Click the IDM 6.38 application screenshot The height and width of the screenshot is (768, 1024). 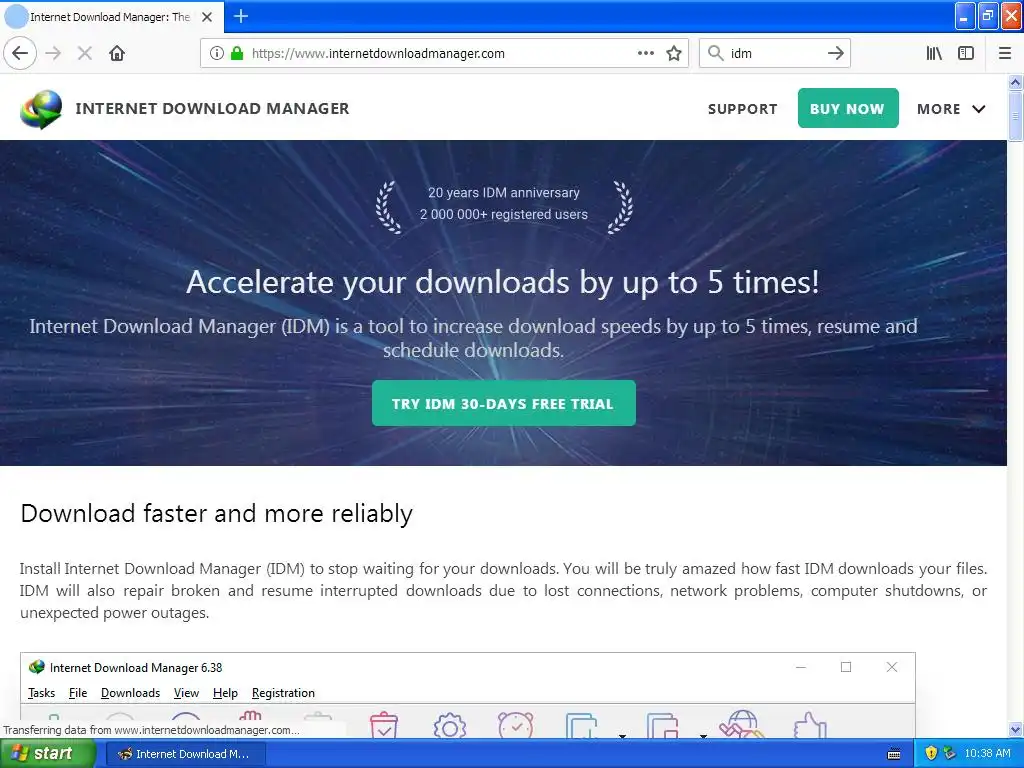(468, 696)
